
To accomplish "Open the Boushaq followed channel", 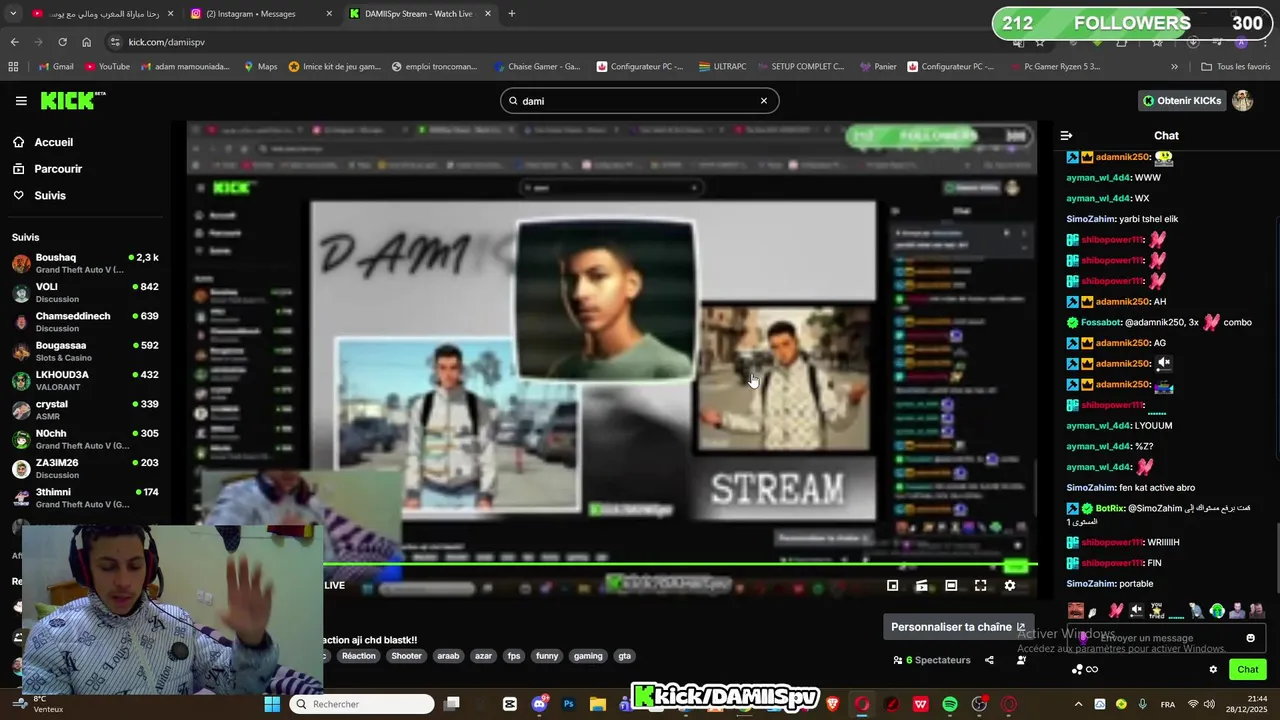I will 85,263.
